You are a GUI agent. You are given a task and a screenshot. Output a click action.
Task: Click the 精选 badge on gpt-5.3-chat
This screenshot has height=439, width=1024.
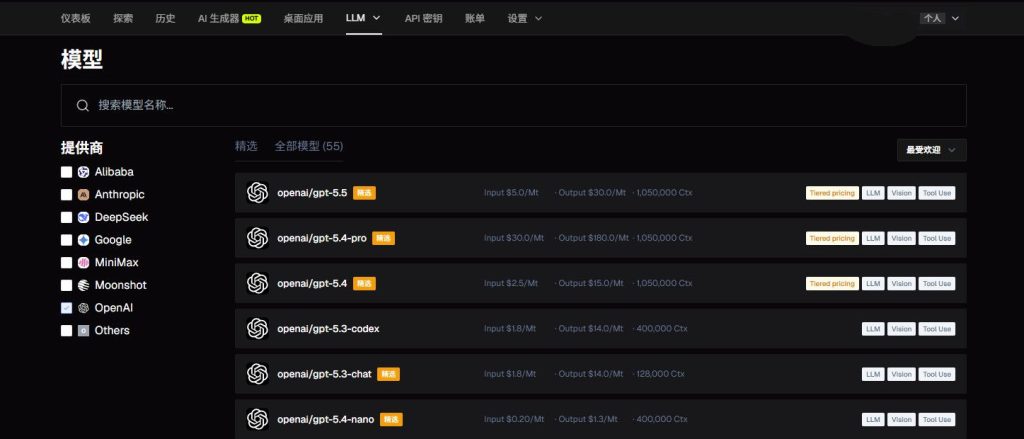[389, 374]
